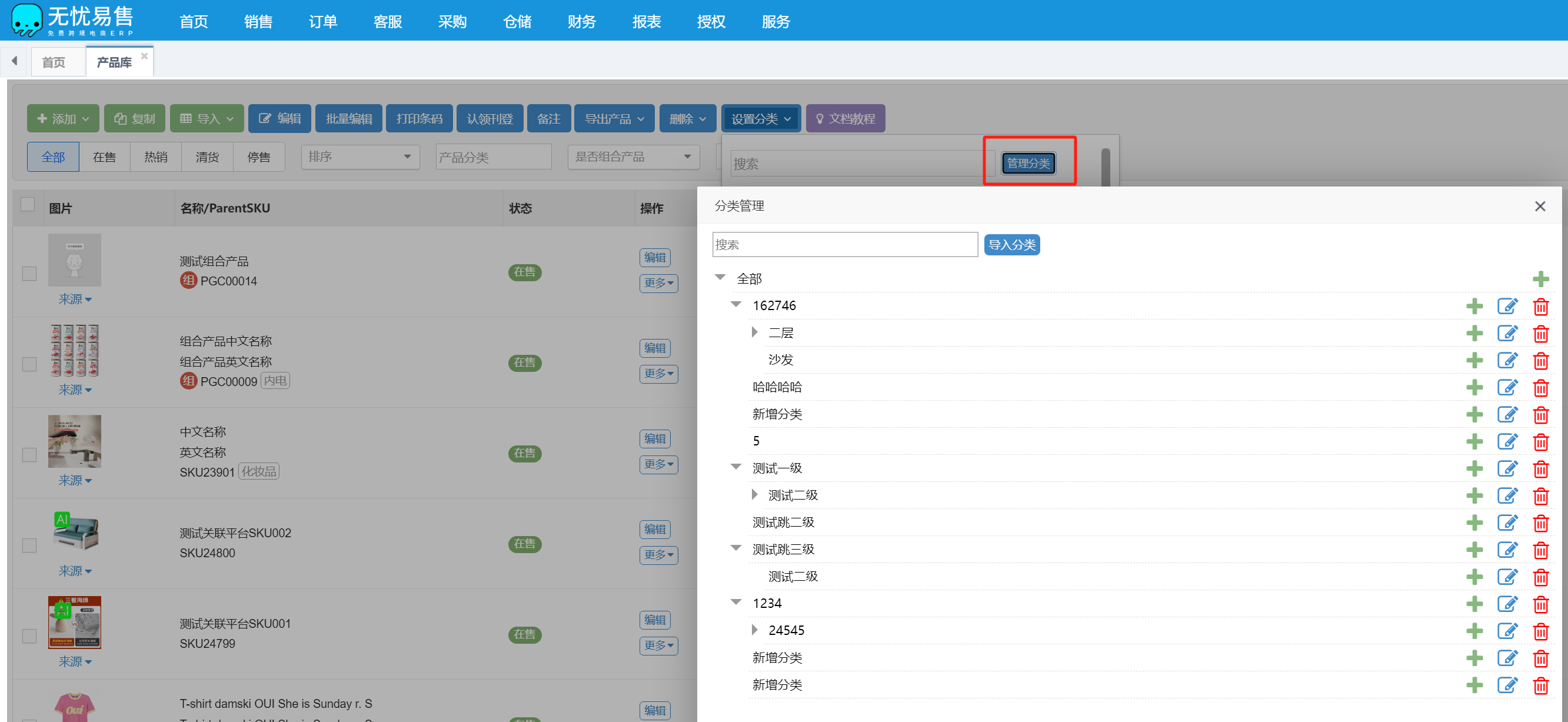Click the 管理分类 button
This screenshot has height=722, width=1568.
pos(1028,163)
